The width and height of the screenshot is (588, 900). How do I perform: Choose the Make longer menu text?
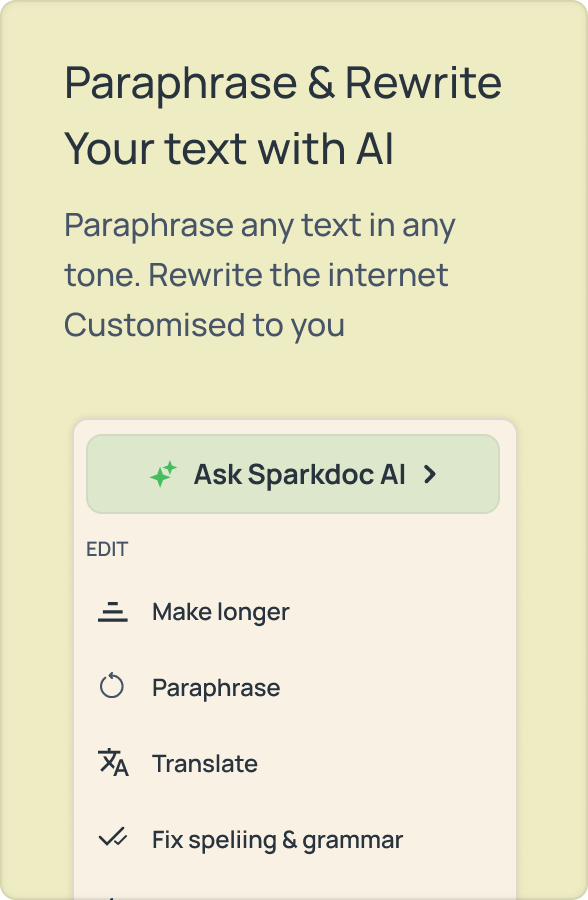[220, 612]
